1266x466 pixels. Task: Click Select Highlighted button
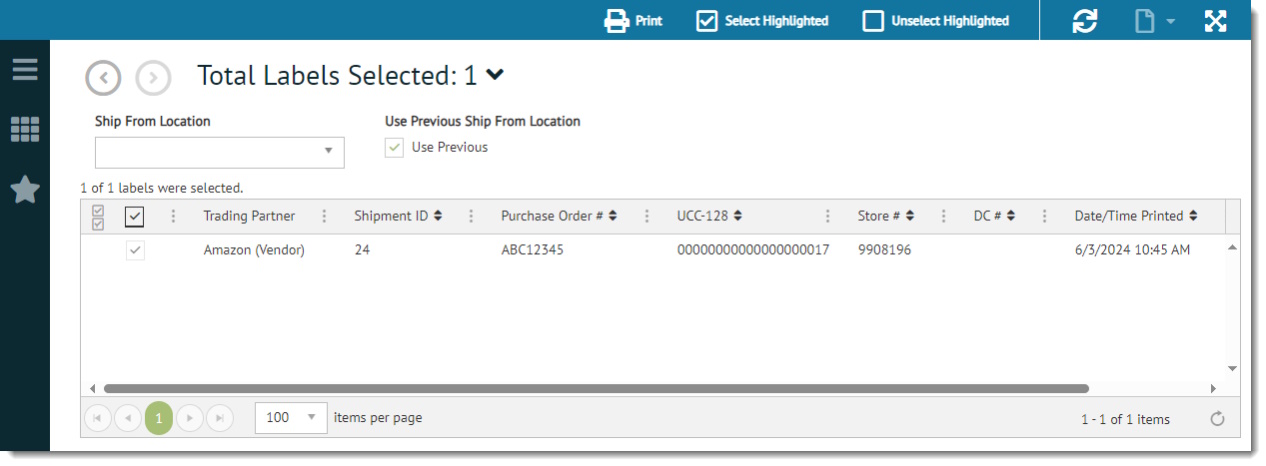762,21
